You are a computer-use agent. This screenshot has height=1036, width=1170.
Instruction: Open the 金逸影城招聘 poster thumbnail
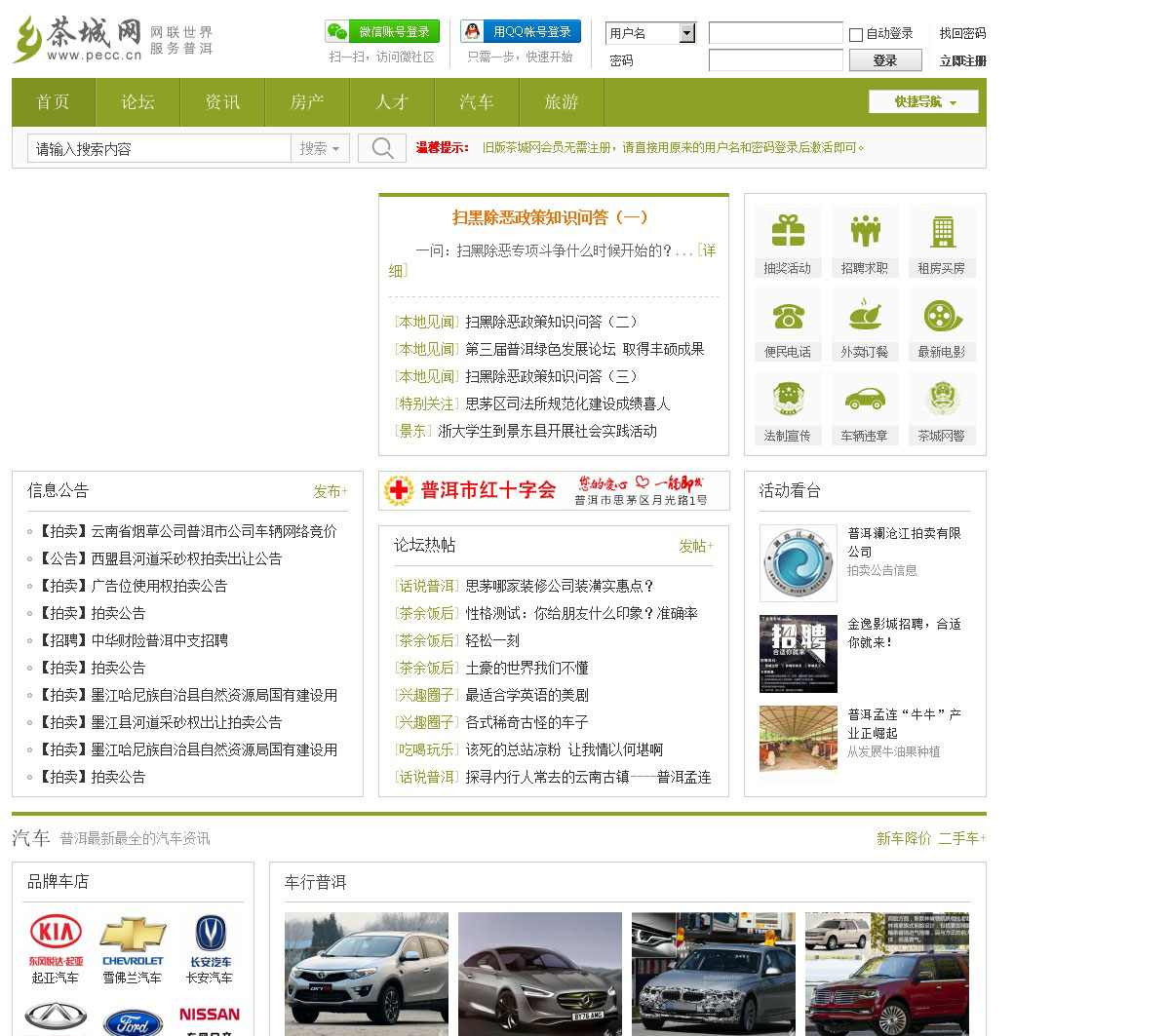click(798, 654)
